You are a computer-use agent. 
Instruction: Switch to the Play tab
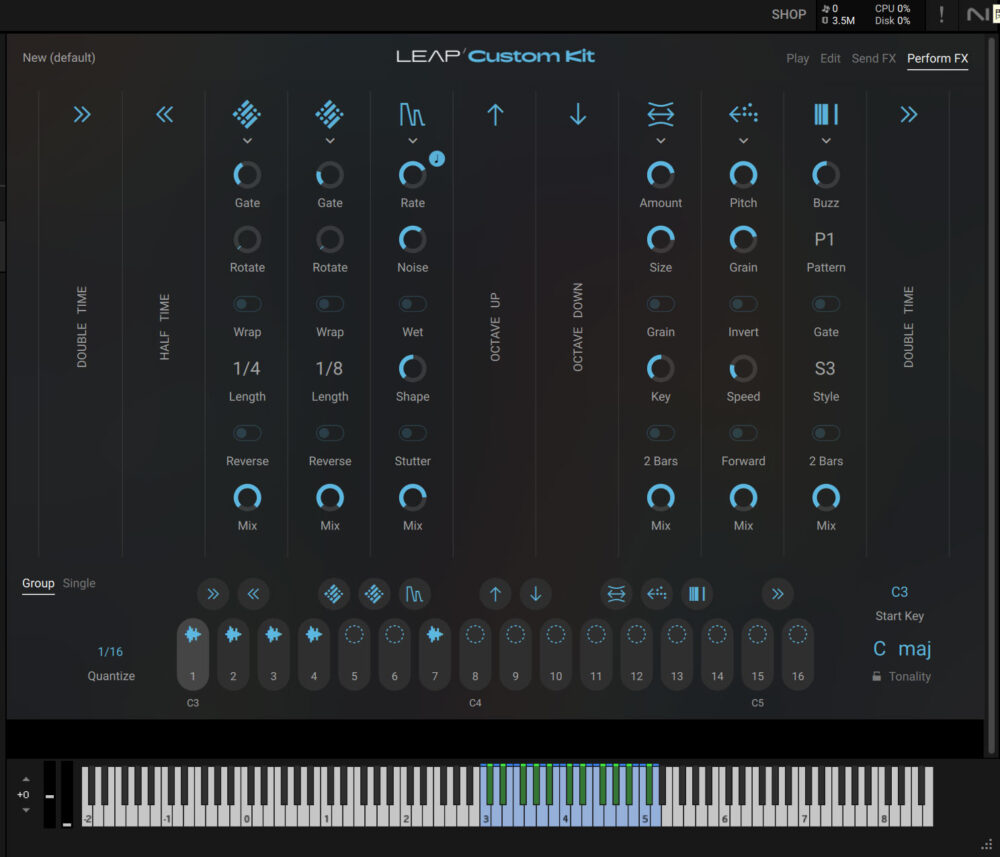(x=797, y=59)
